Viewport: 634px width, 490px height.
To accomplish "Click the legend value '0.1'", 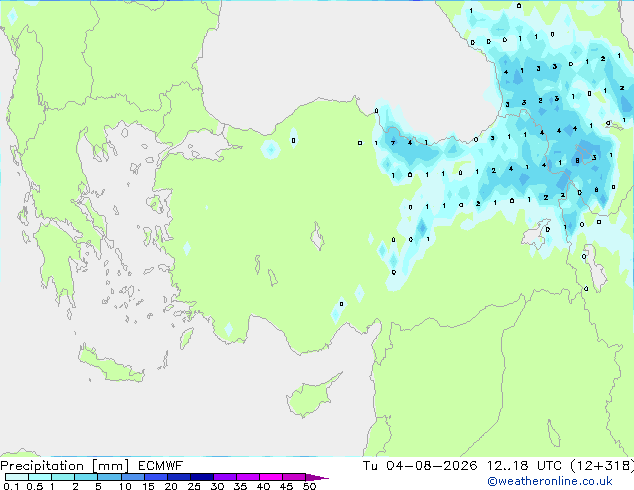I will (x=11, y=486).
